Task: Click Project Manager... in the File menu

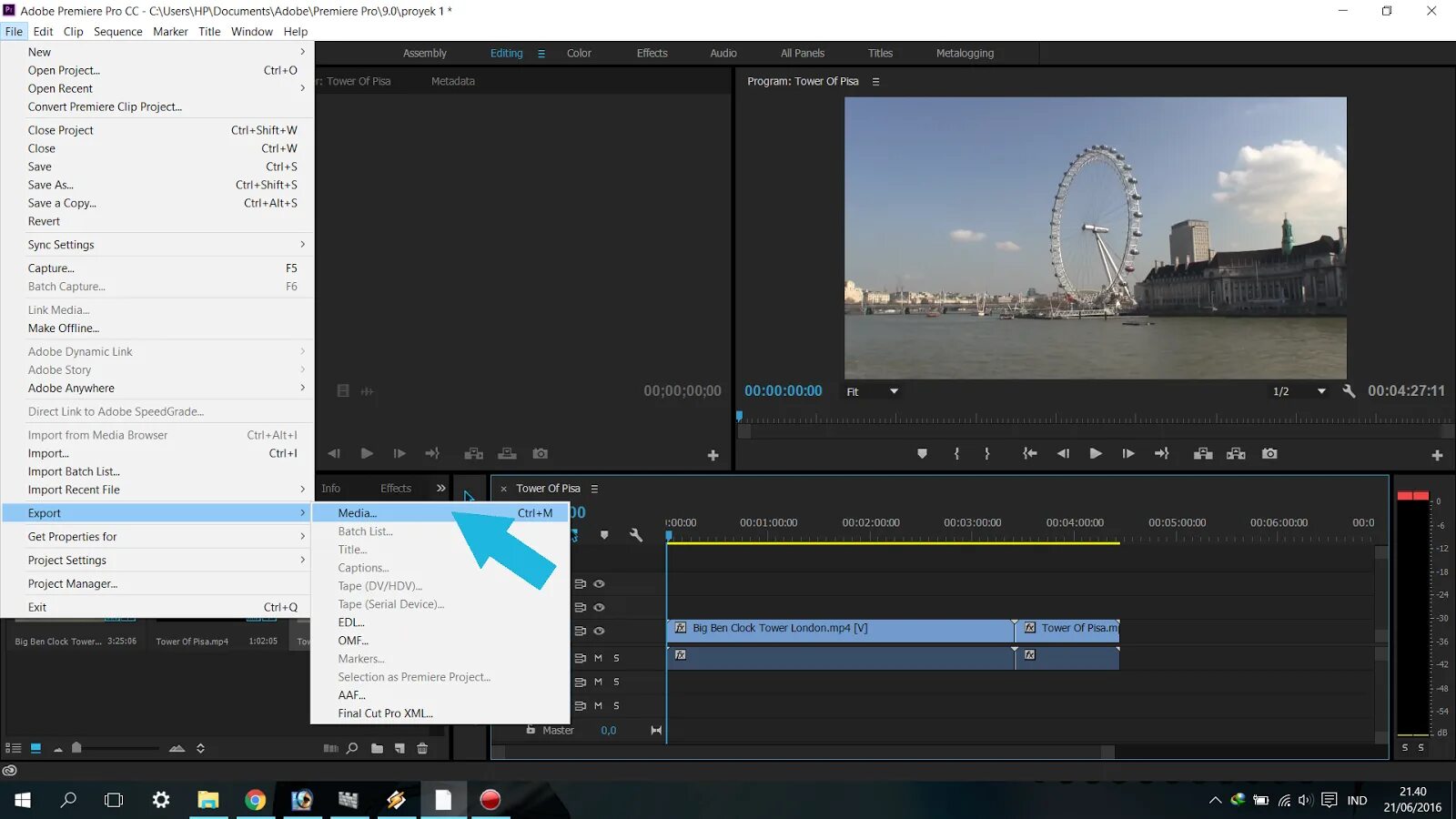Action: click(73, 584)
